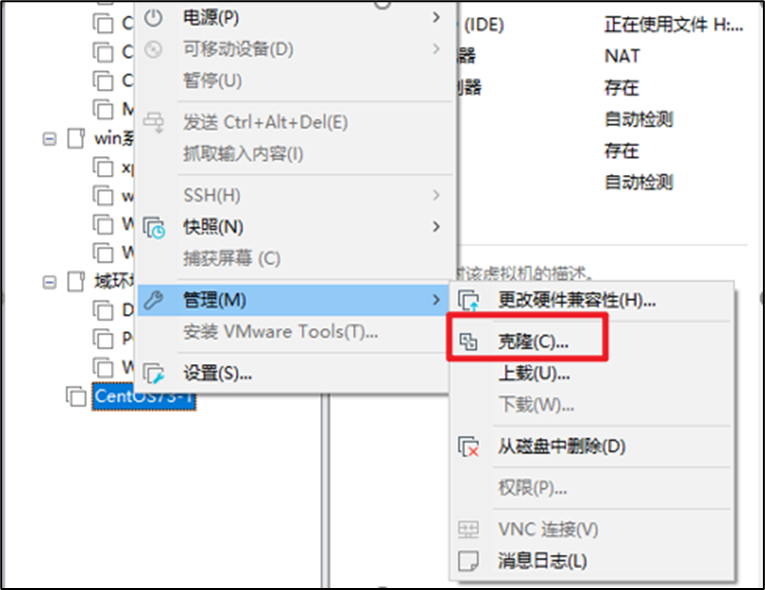Click the Snapshot clock icon
This screenshot has width=765, height=590.
point(154,227)
